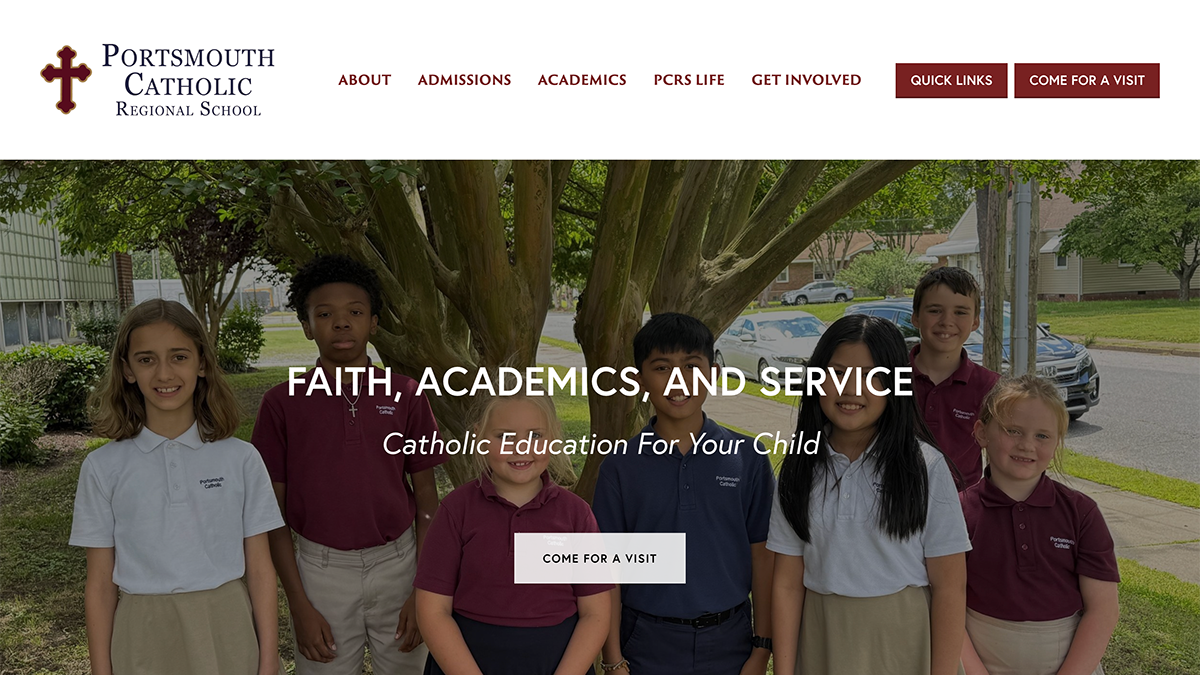Image resolution: width=1200 pixels, height=675 pixels.
Task: Open the About menu
Action: tap(364, 80)
